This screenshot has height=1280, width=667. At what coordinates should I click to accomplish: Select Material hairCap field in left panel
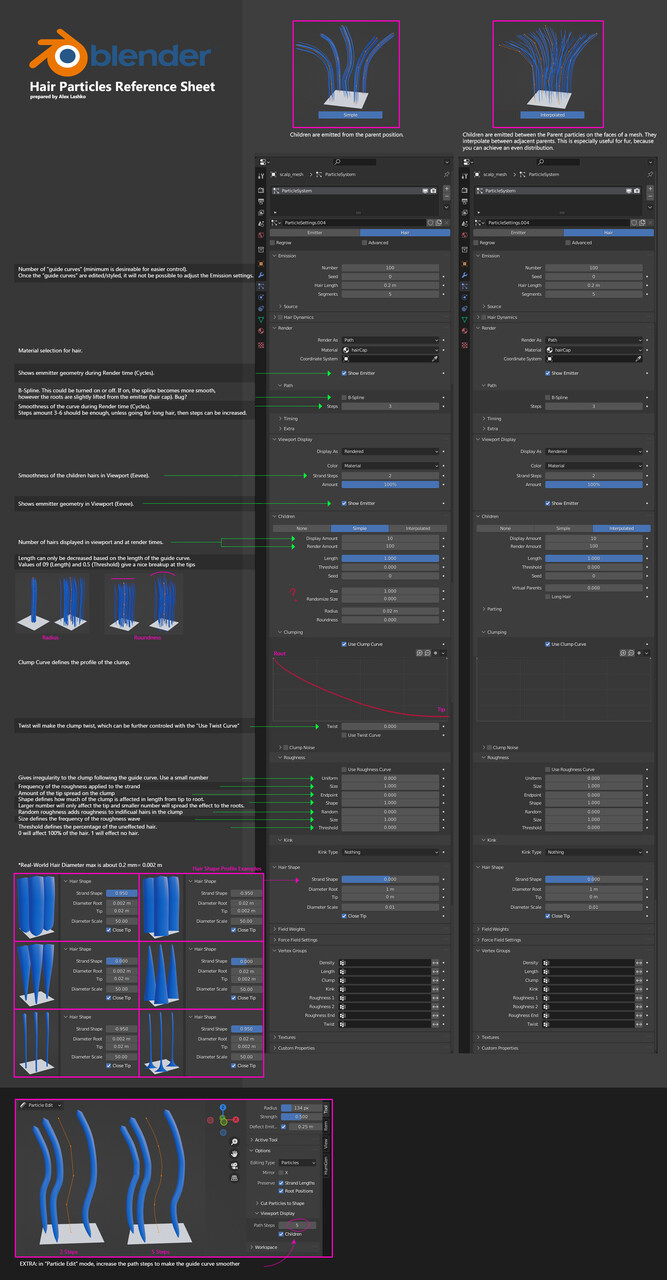coord(390,349)
